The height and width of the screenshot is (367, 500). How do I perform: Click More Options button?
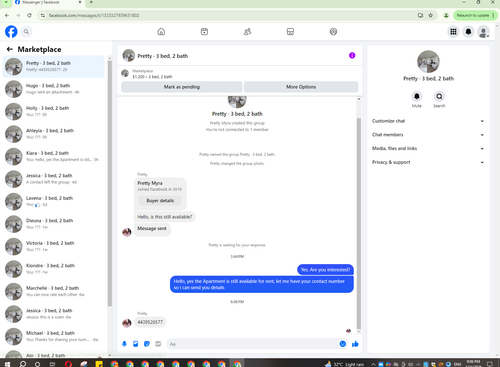[x=301, y=87]
